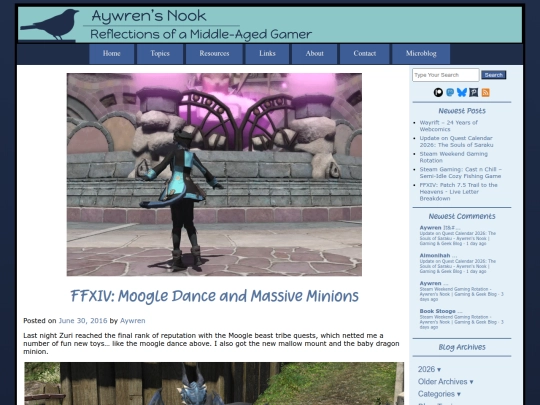The height and width of the screenshot is (405, 540).
Task: Open the Pillowfort icon link
Action: [474, 92]
